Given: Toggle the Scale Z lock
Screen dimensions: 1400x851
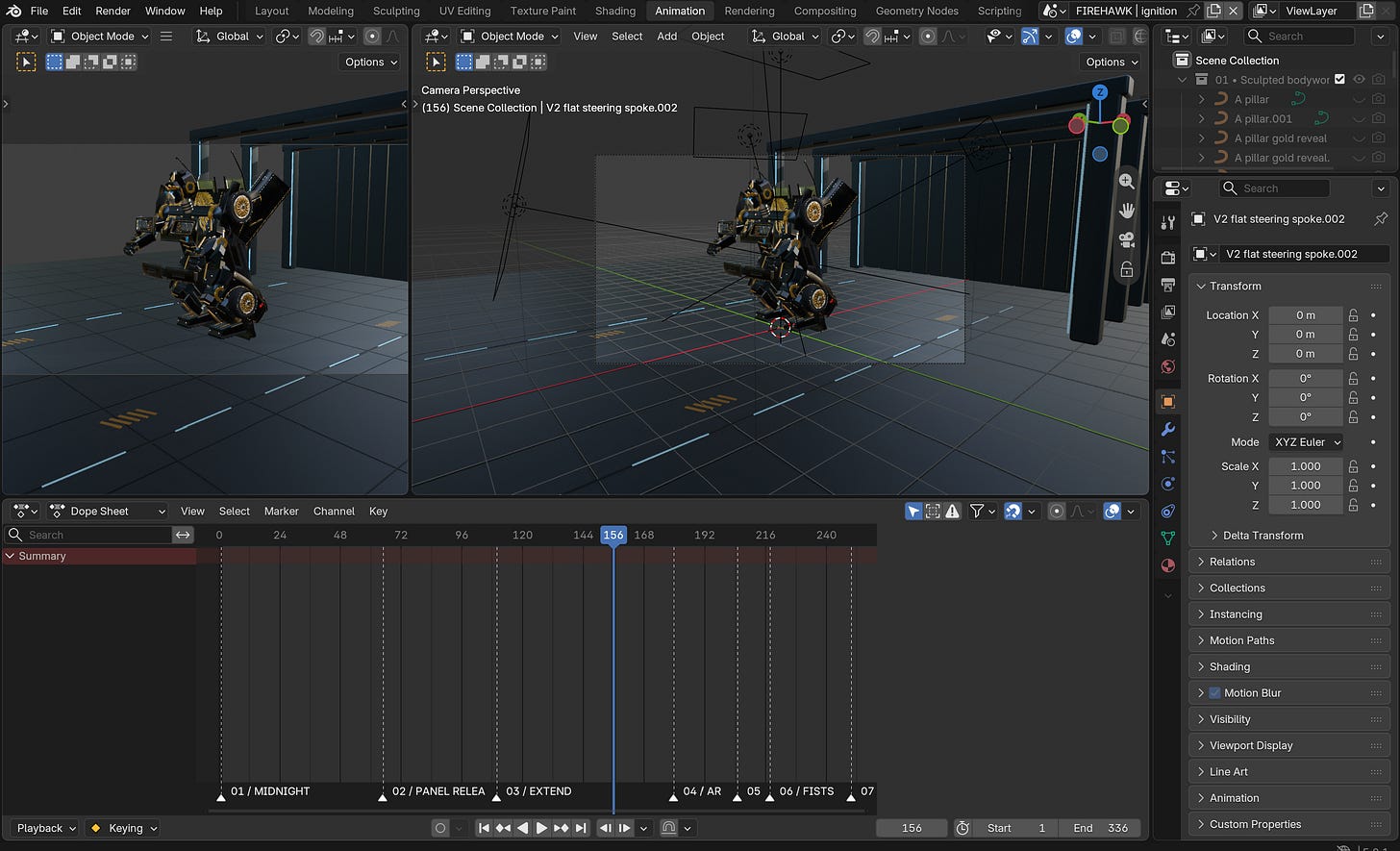Looking at the screenshot, I should tap(1353, 505).
